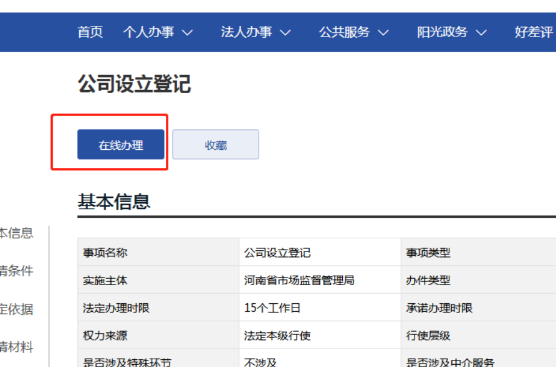Open the 阳光政务 menu
This screenshot has height=367, width=556.
point(442,32)
